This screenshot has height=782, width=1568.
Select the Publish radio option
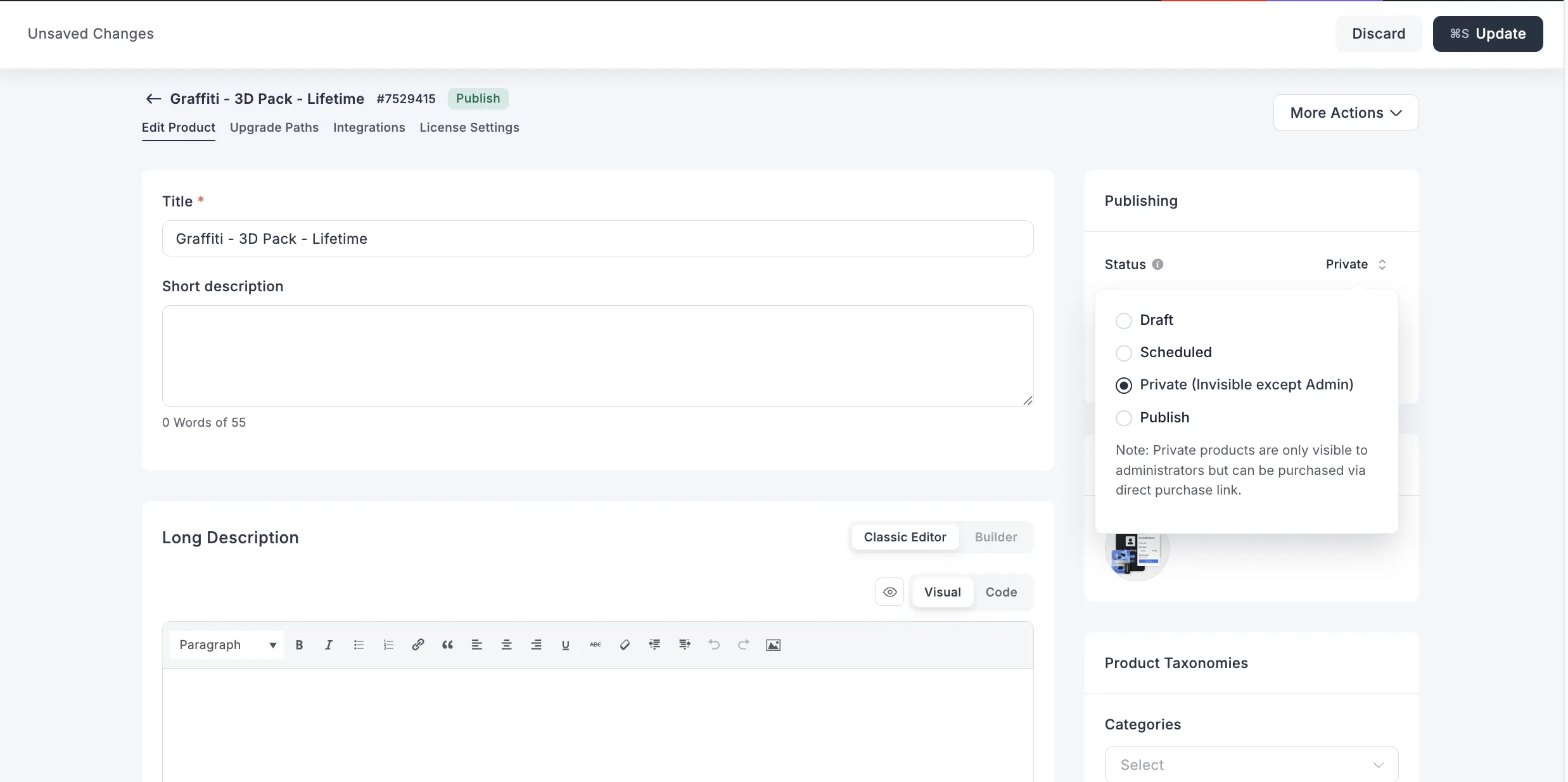pyautogui.click(x=1123, y=418)
